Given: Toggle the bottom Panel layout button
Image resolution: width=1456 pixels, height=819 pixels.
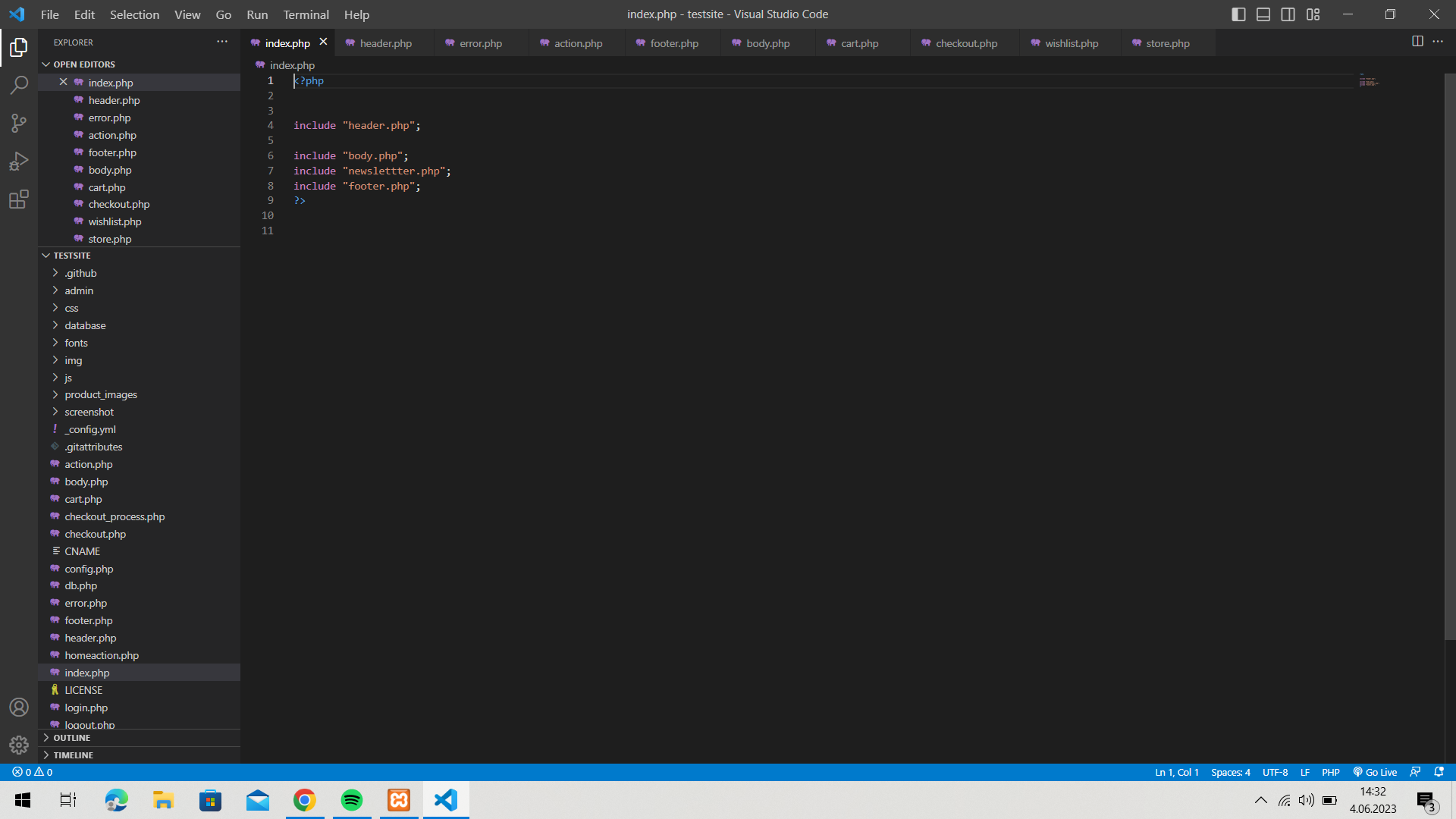Looking at the screenshot, I should coord(1263,14).
